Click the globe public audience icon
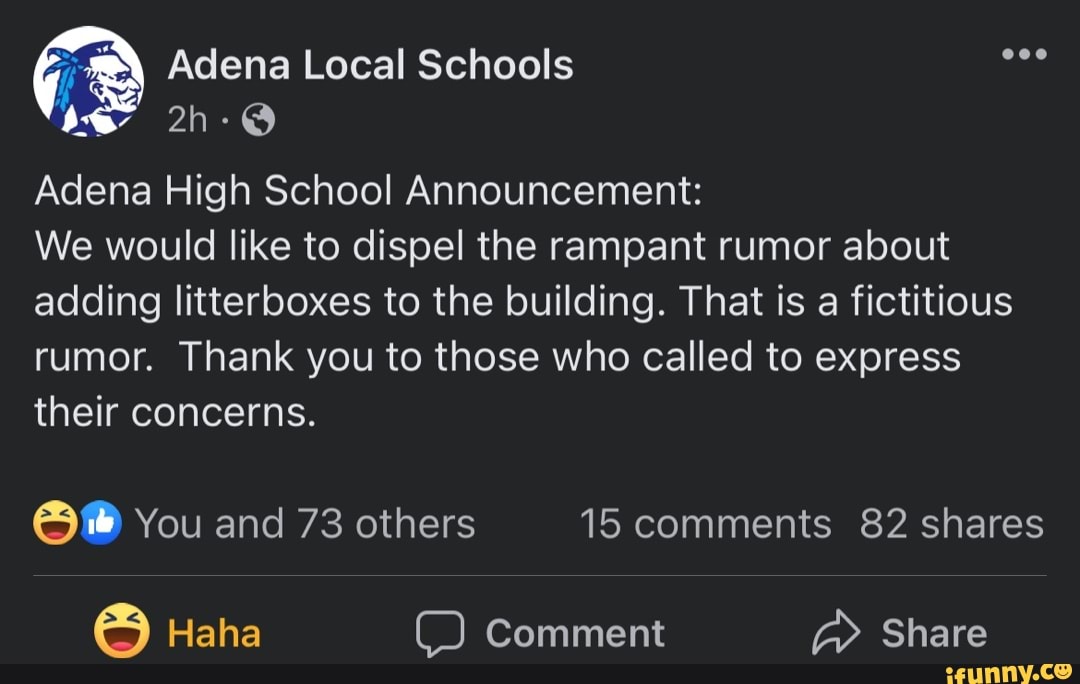 pyautogui.click(x=258, y=121)
